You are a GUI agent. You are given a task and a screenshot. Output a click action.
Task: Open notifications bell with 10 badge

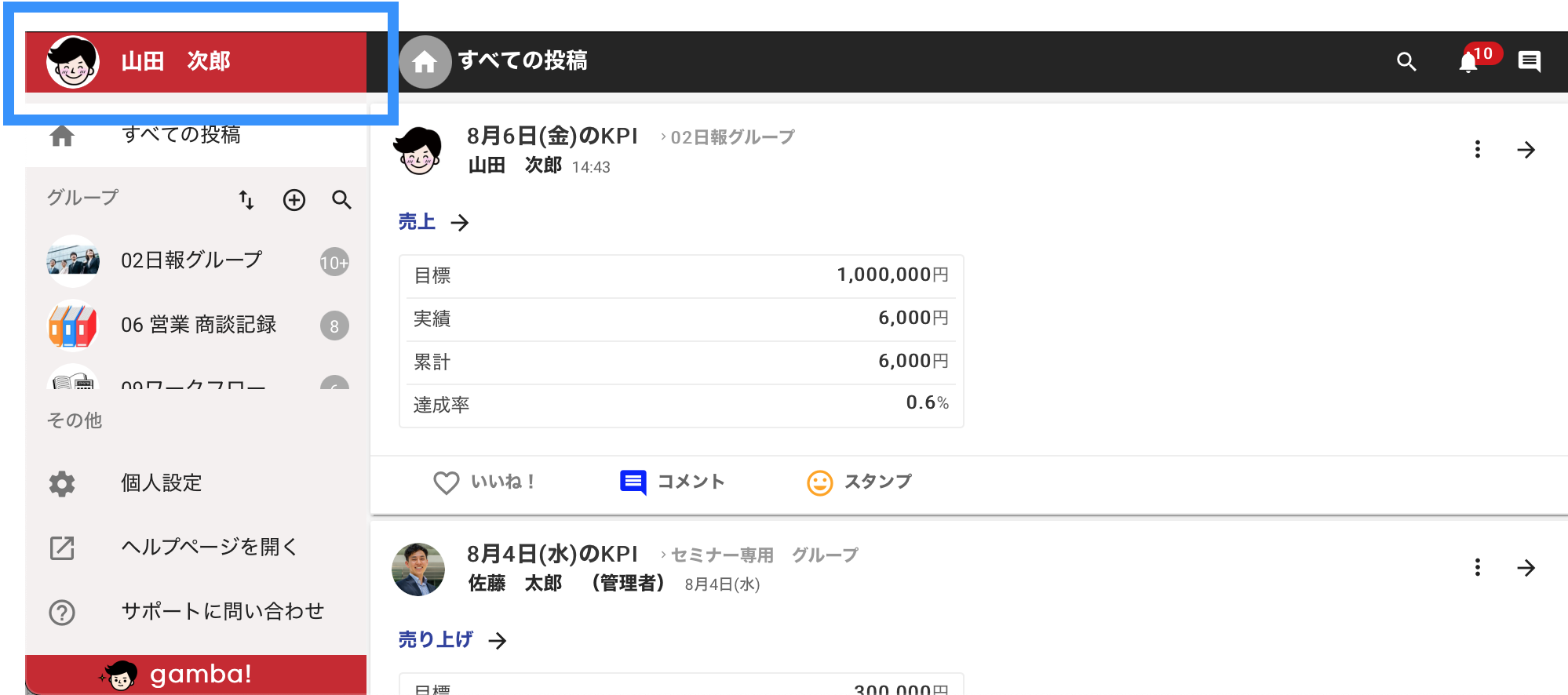(1470, 61)
